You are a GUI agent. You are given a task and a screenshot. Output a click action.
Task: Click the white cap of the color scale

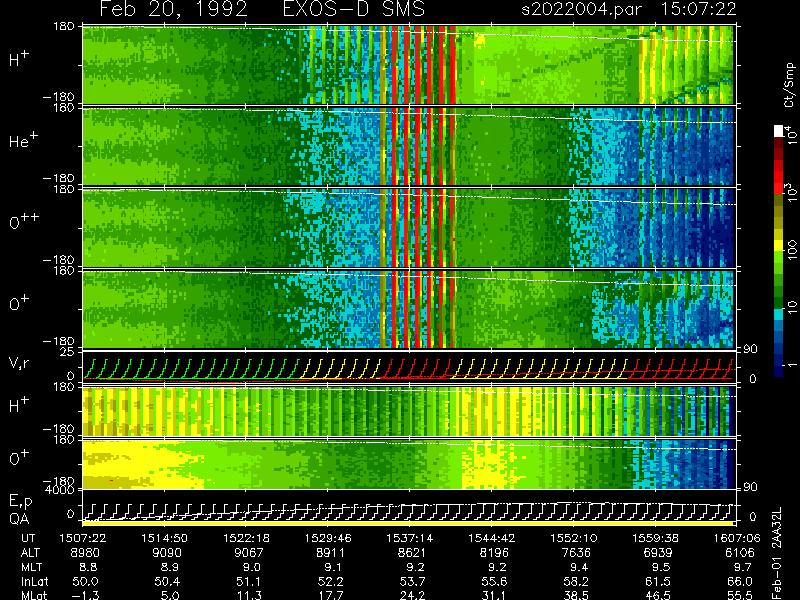[x=779, y=131]
